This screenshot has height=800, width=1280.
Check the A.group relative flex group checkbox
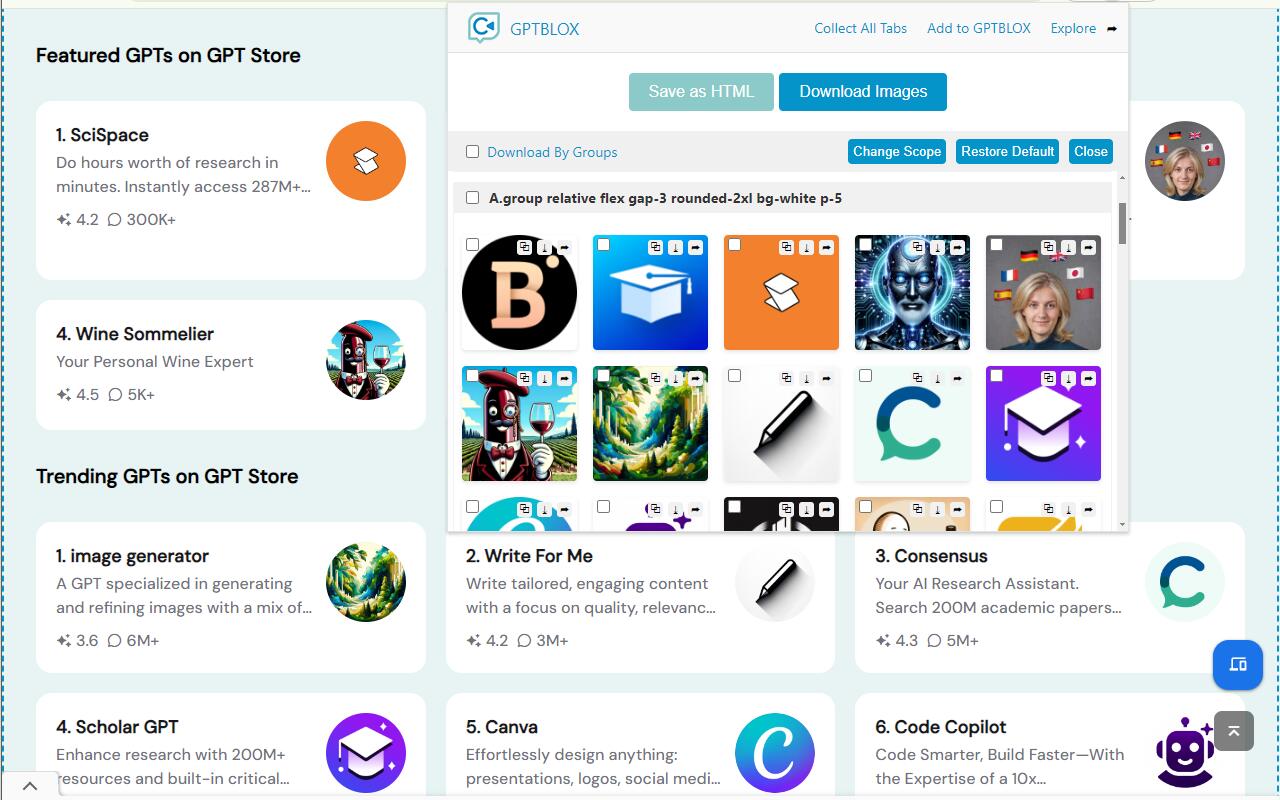click(472, 198)
